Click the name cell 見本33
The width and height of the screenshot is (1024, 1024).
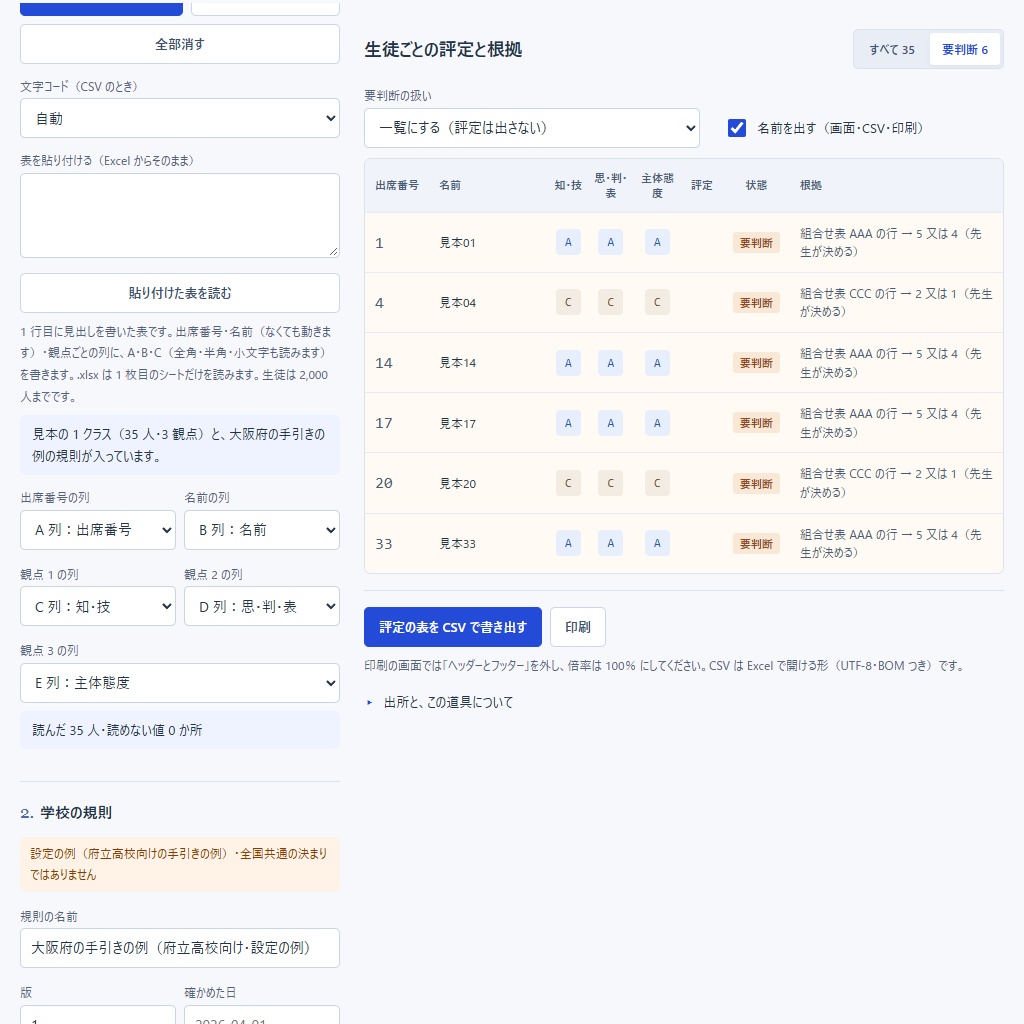[457, 543]
